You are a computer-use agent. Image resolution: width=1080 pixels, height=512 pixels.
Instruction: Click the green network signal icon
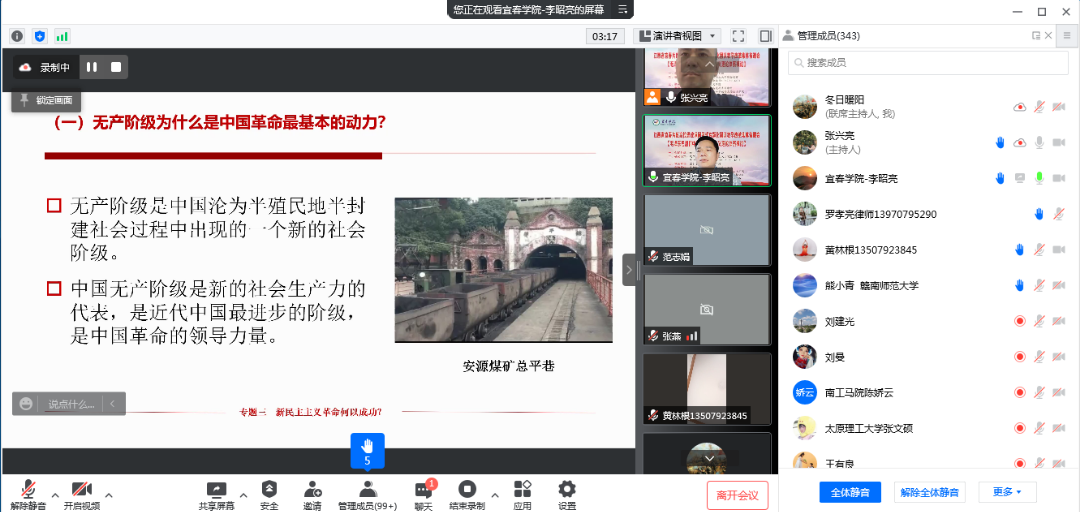62,36
